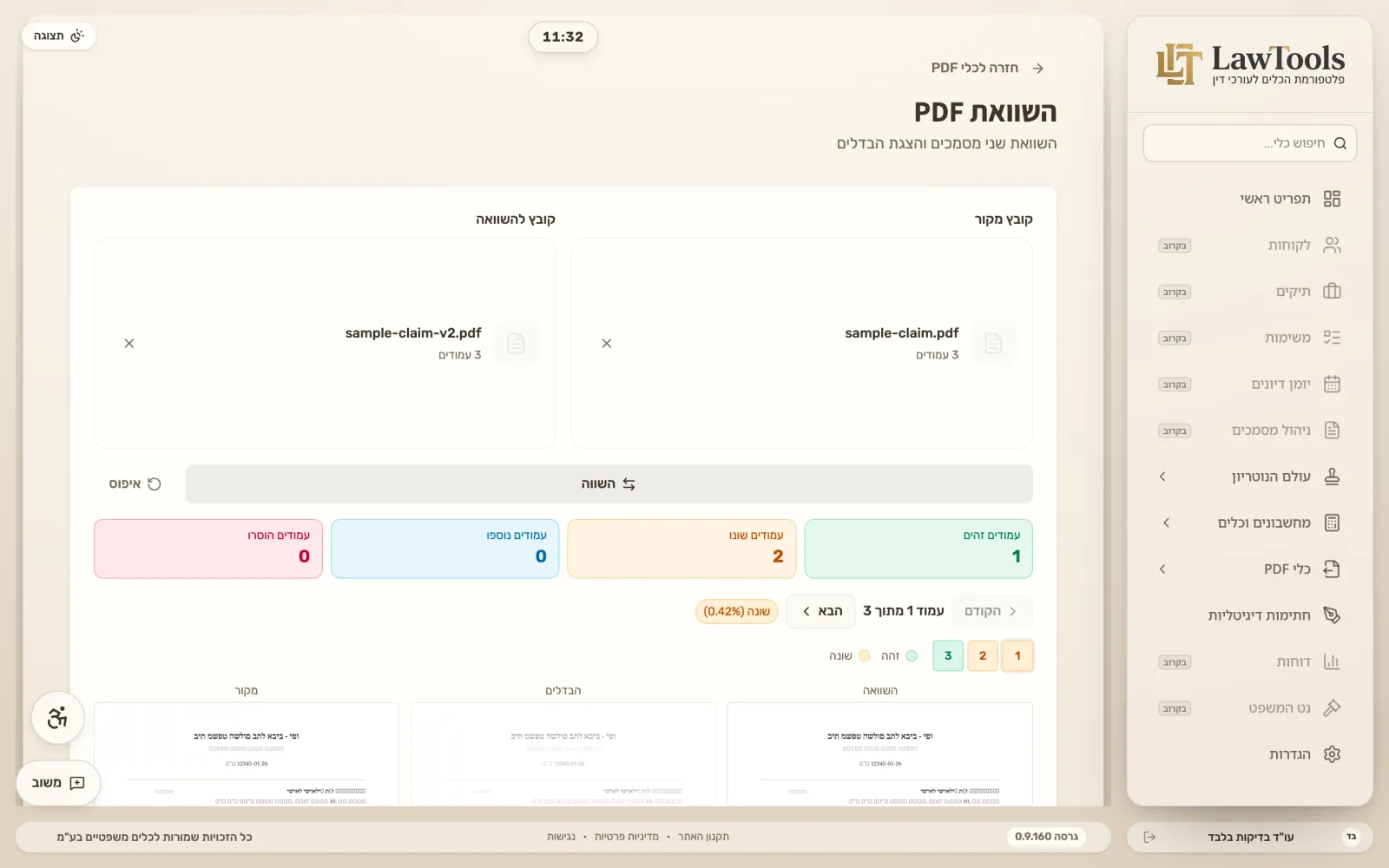Select page 1 tab in comparison
This screenshot has height=868, width=1389.
tap(1017, 655)
